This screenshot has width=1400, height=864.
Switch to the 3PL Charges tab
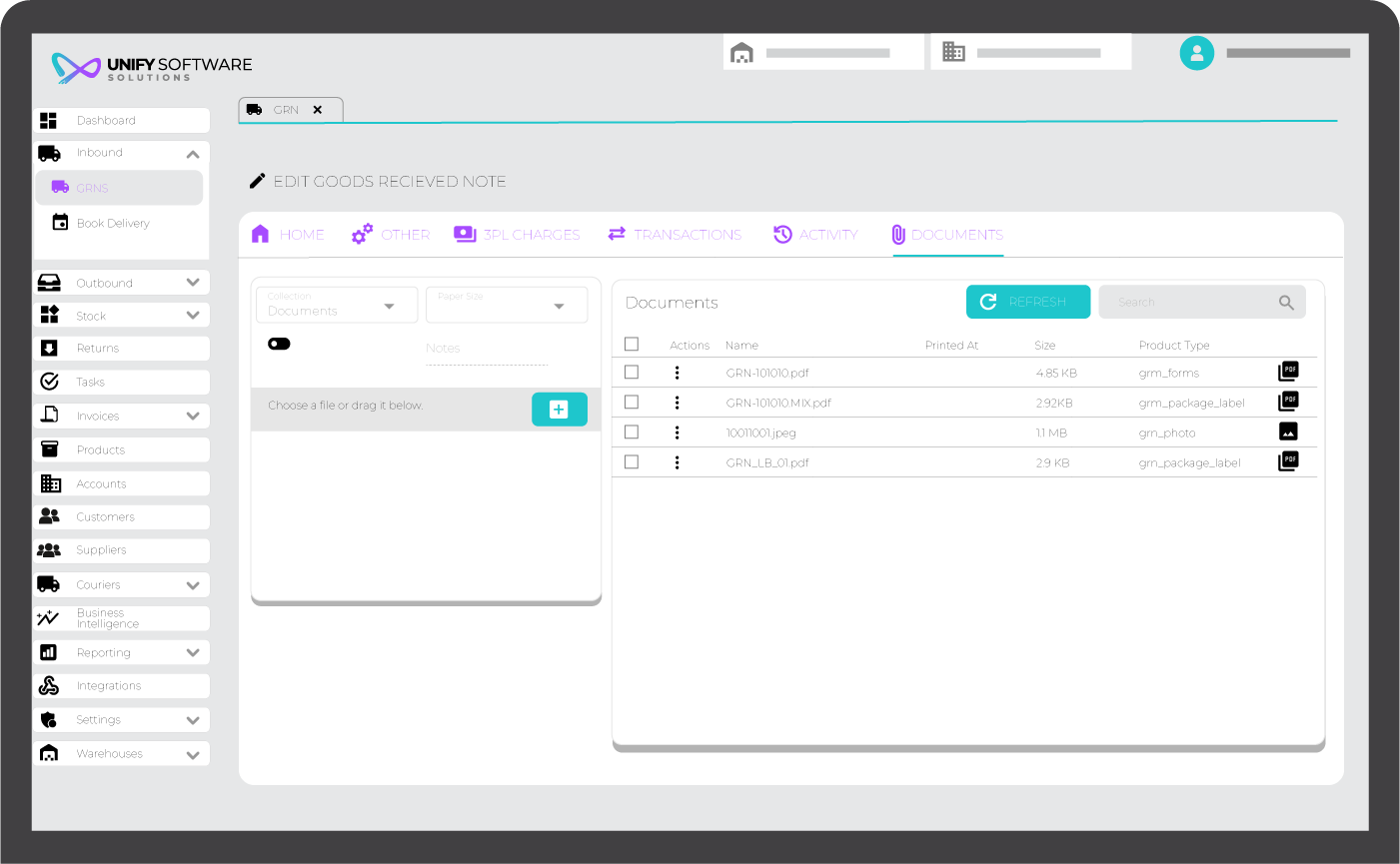[517, 235]
